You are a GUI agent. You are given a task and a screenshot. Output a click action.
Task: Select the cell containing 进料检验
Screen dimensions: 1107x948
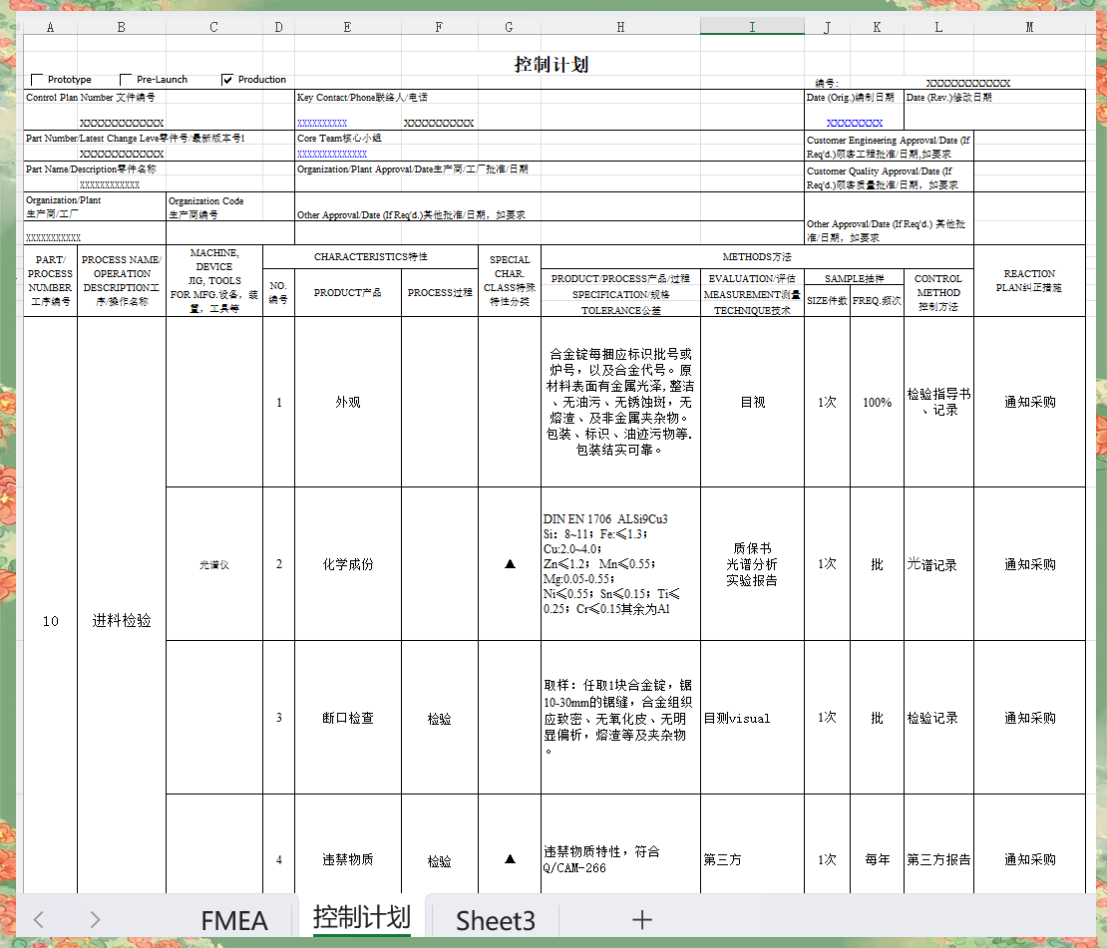coord(121,620)
